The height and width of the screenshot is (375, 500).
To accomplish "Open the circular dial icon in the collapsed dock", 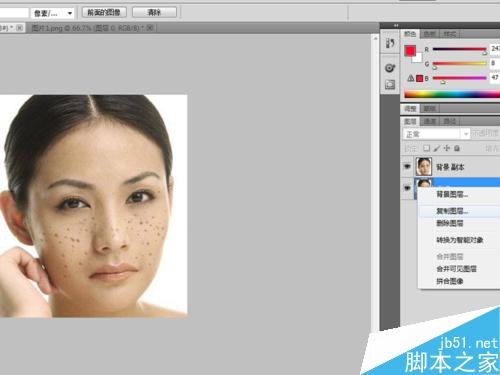I will pos(390,68).
